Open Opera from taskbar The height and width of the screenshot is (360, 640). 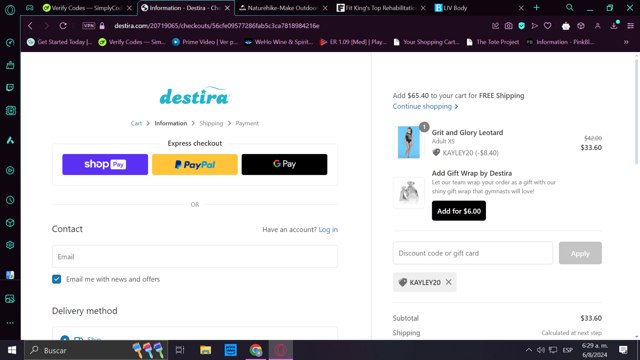[x=280, y=350]
